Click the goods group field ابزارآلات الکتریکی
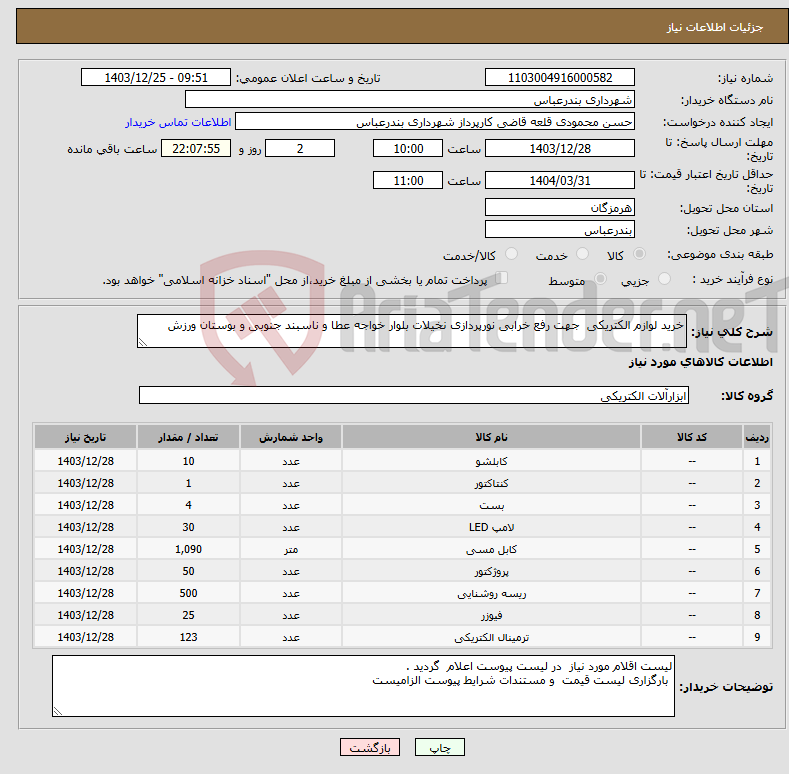The height and width of the screenshot is (774, 789). point(414,396)
